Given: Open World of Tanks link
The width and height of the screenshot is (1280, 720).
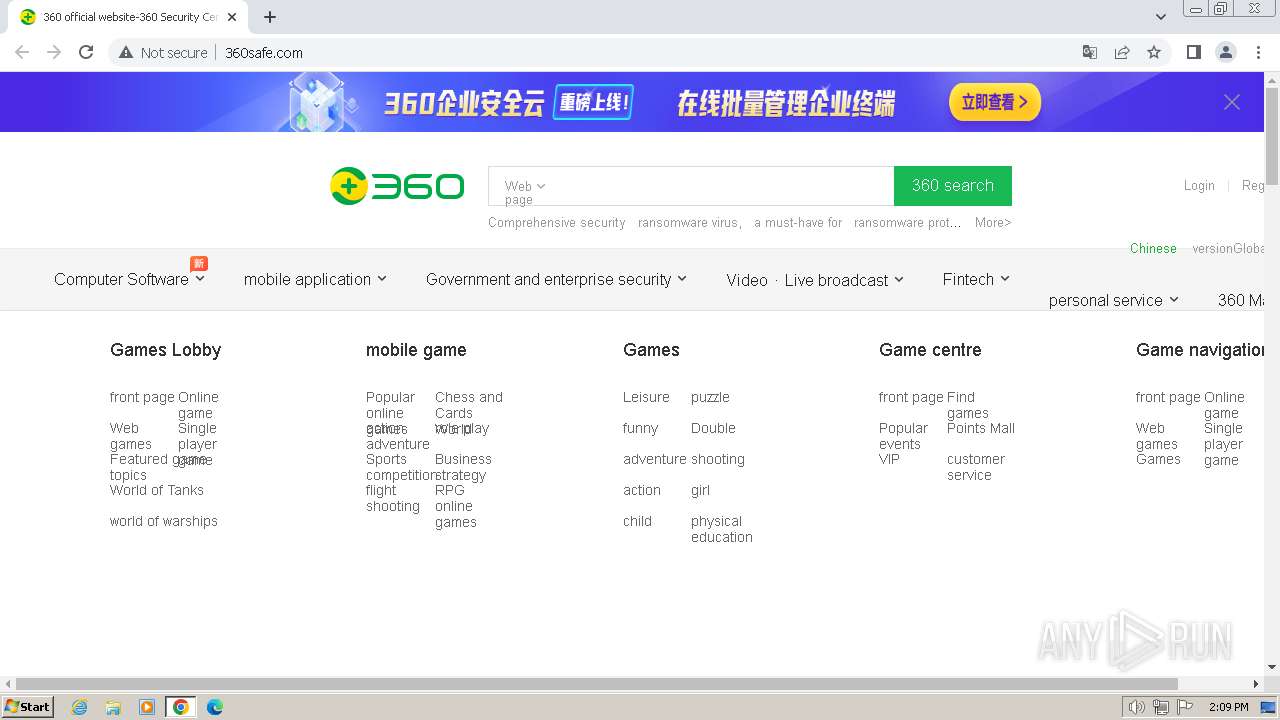Looking at the screenshot, I should pyautogui.click(x=156, y=490).
